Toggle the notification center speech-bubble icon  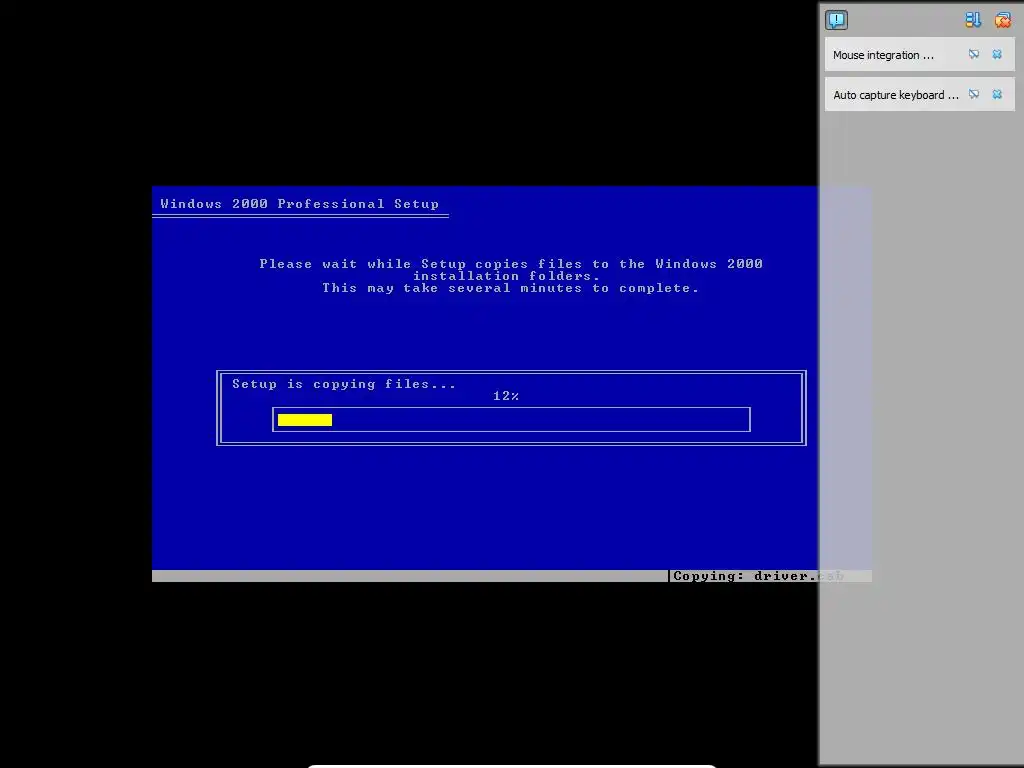(x=837, y=20)
